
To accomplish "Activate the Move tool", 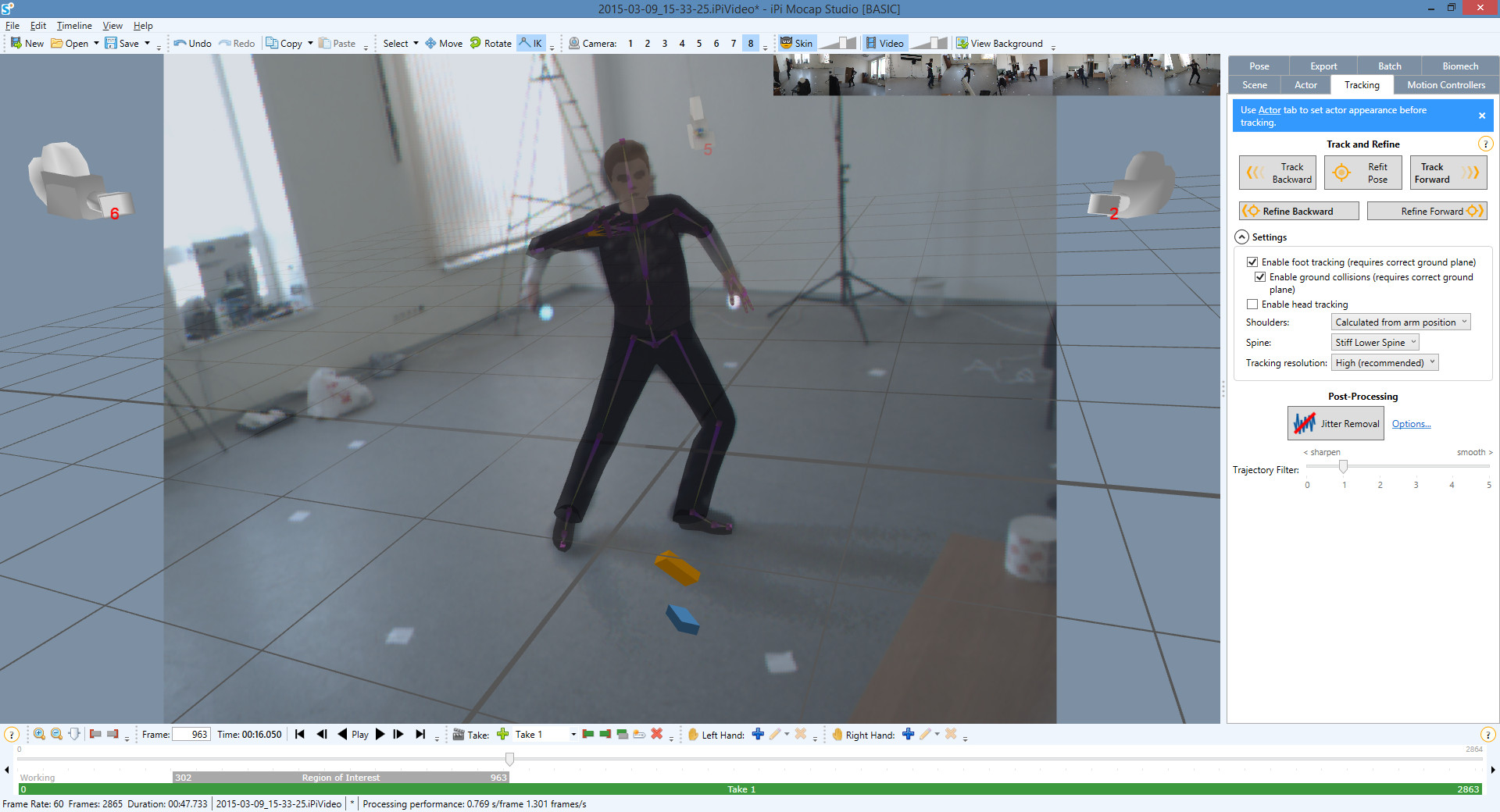I will [x=444, y=43].
